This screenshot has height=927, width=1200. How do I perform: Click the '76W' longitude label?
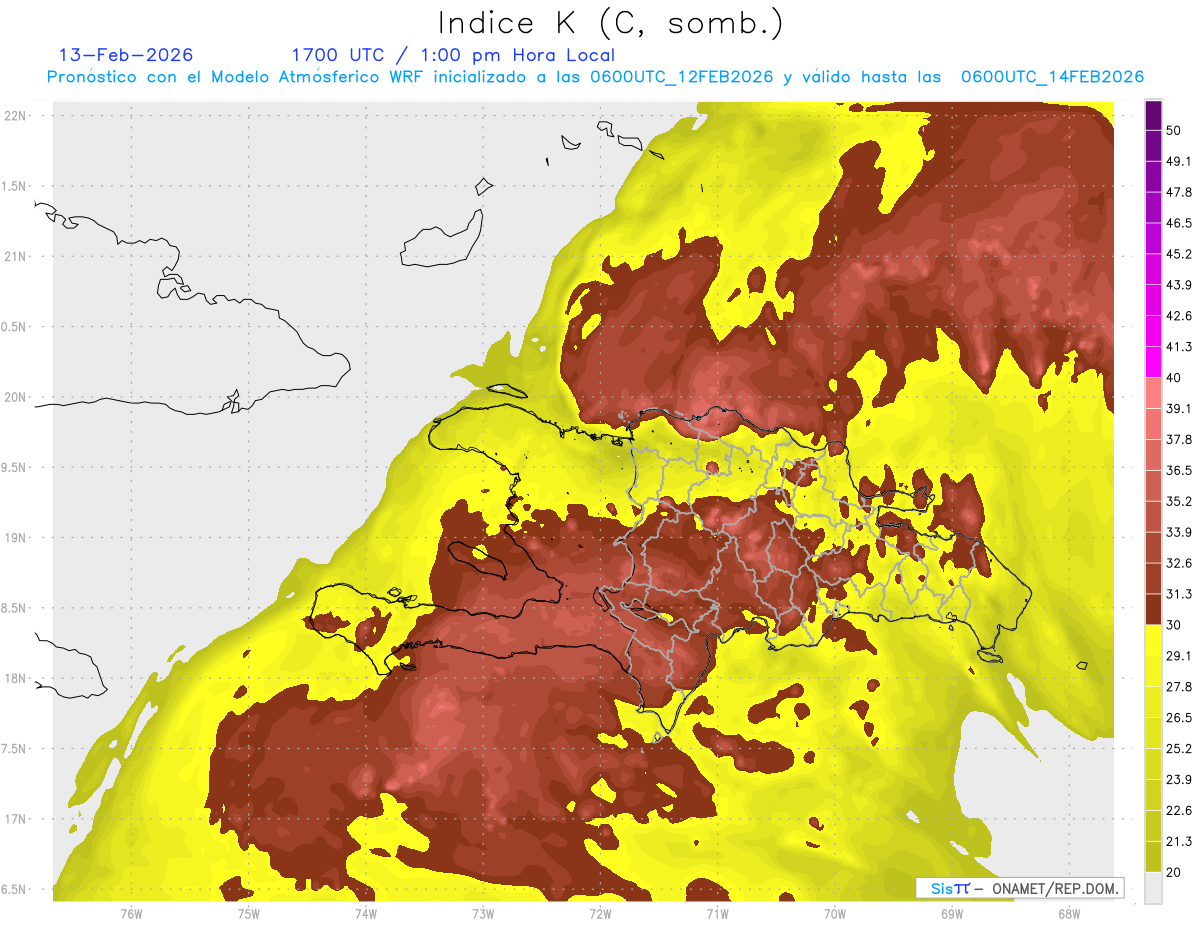(x=131, y=913)
